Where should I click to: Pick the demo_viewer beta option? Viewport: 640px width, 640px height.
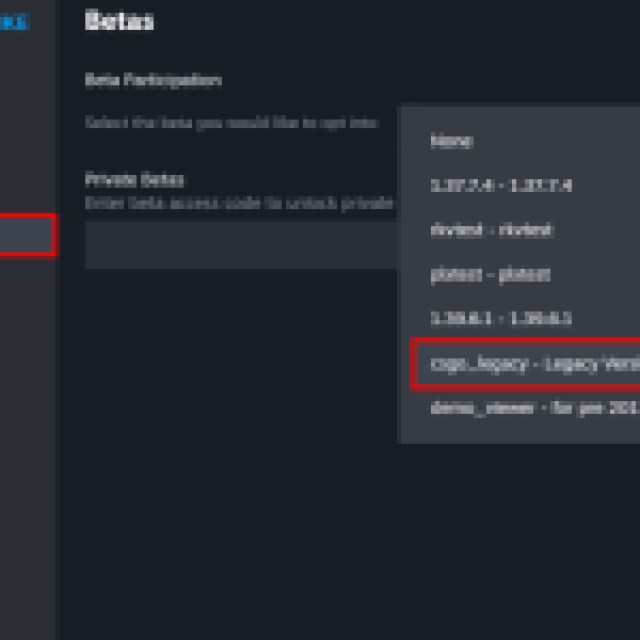tap(532, 408)
